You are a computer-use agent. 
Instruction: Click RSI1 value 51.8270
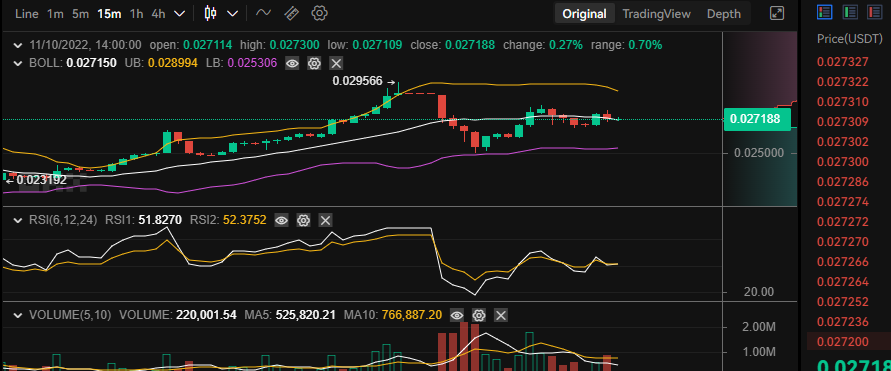pos(159,220)
